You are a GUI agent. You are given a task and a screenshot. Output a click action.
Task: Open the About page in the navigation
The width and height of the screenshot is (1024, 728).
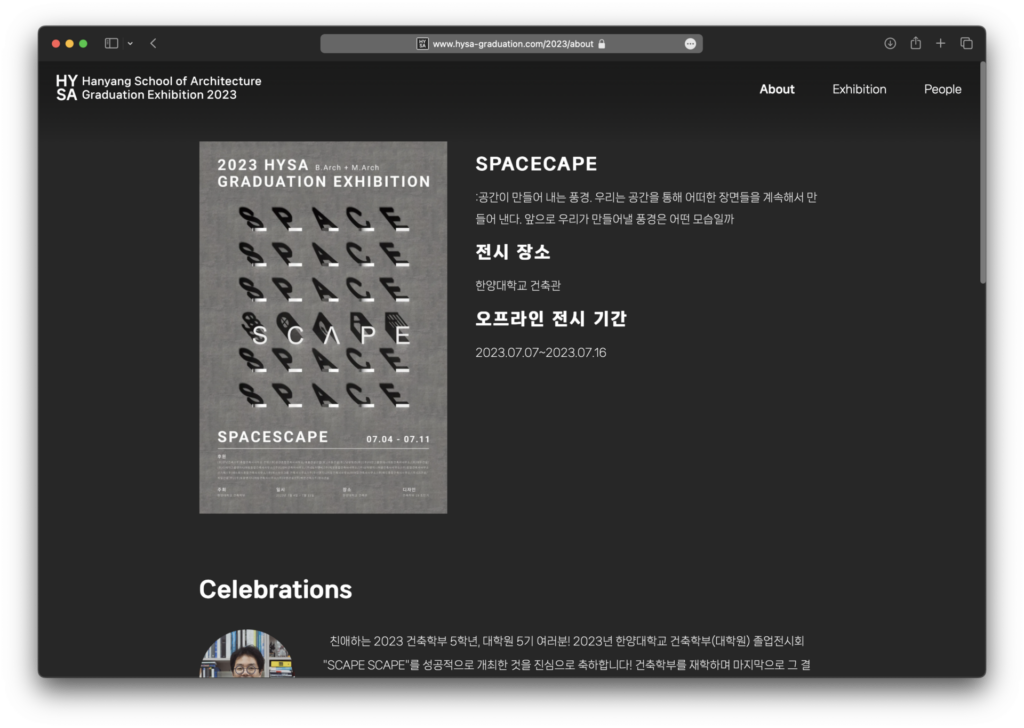click(776, 89)
